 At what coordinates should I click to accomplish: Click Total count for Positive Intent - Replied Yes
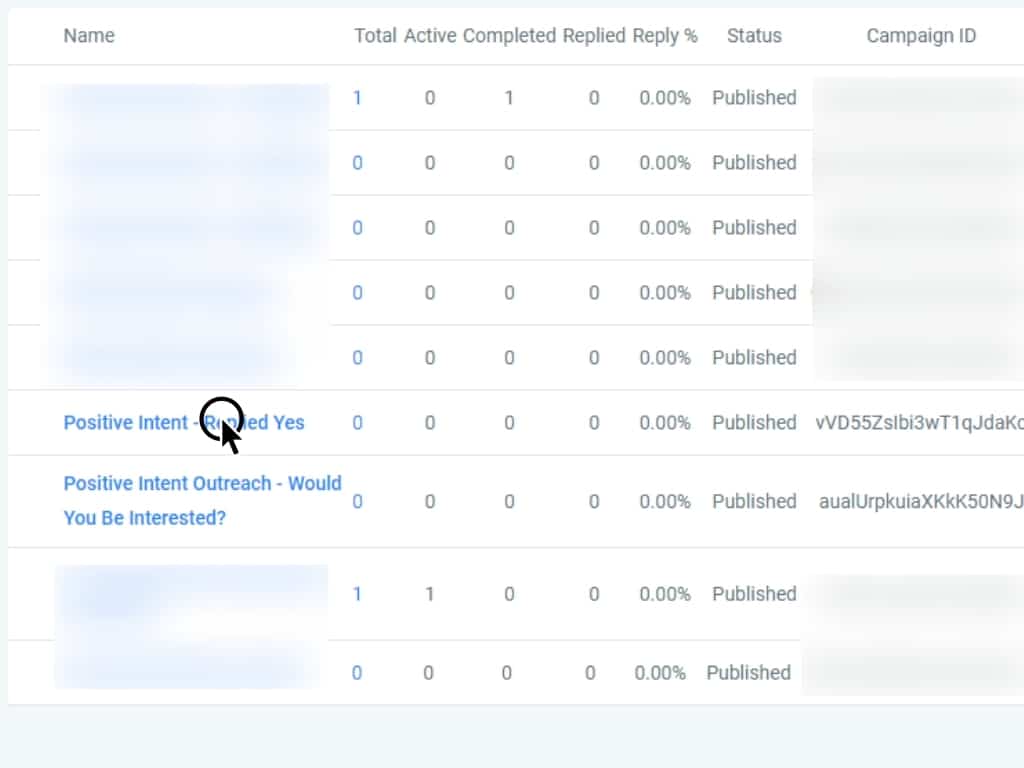coord(357,423)
